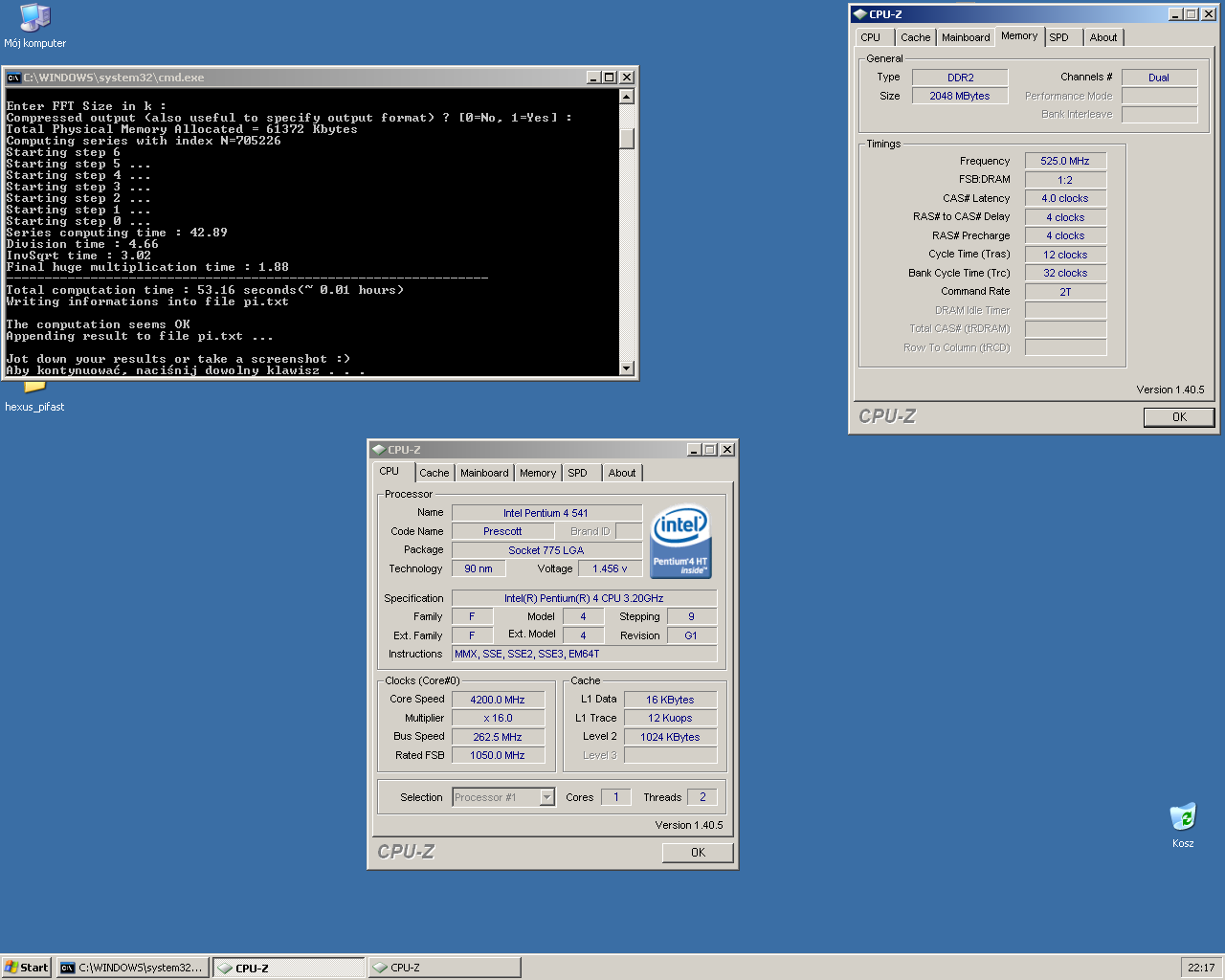The height and width of the screenshot is (980, 1225).
Task: Click the Rated FSB value 1050.0 MHz
Action: point(498,755)
